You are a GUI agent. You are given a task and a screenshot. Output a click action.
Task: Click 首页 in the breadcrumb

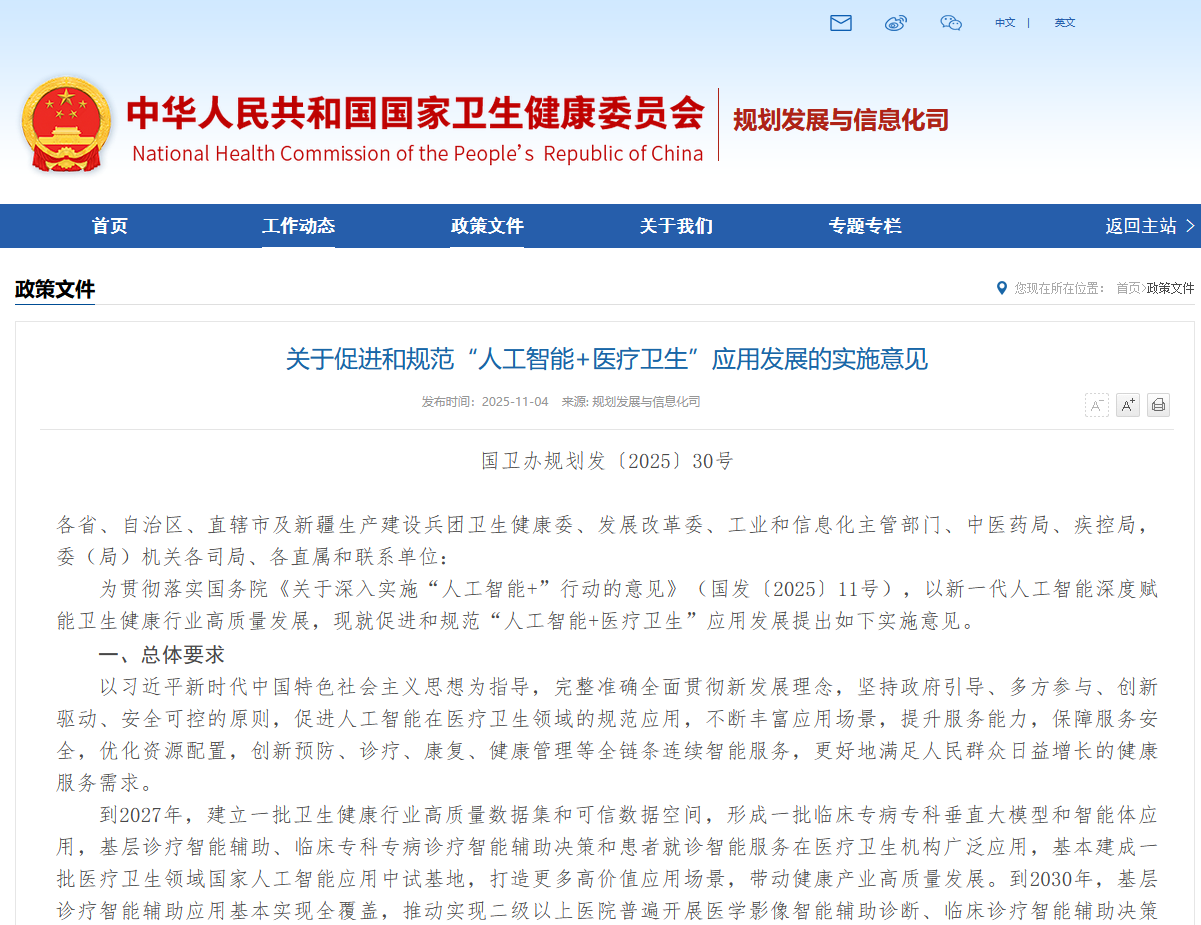pyautogui.click(x=1128, y=288)
